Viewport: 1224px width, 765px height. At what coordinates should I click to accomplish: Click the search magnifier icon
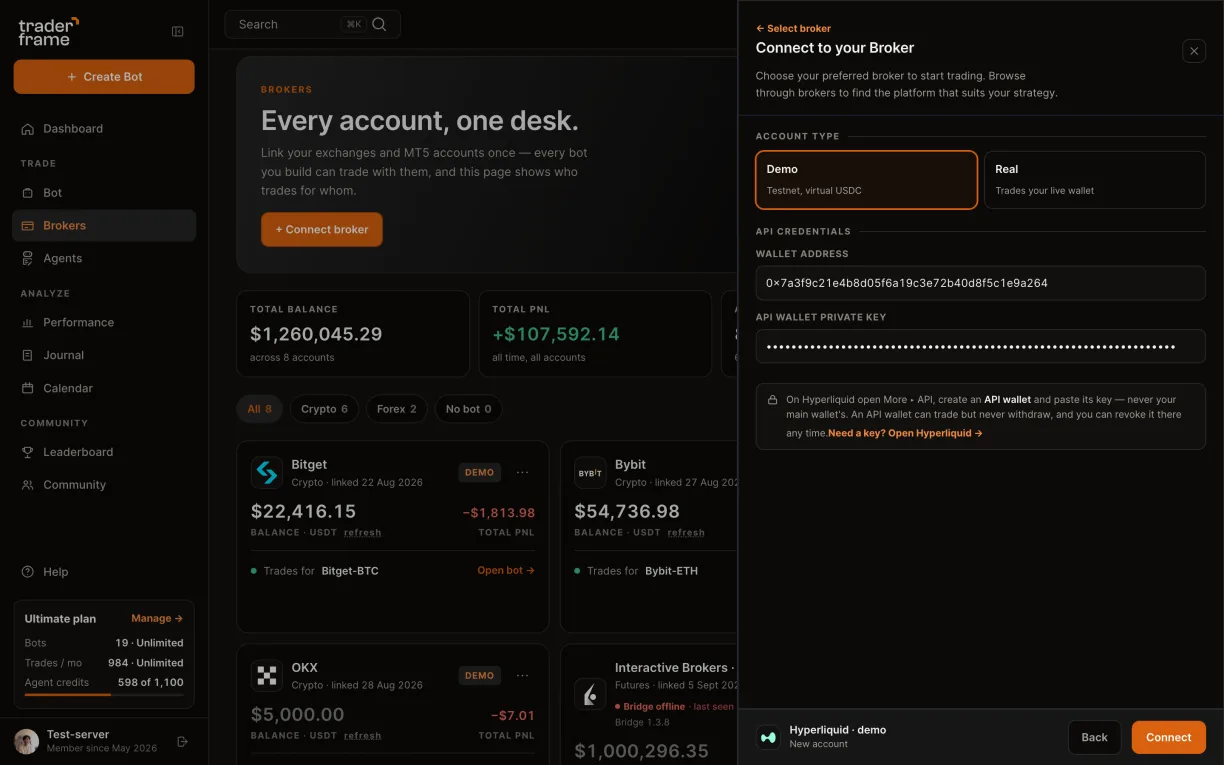pyautogui.click(x=379, y=24)
